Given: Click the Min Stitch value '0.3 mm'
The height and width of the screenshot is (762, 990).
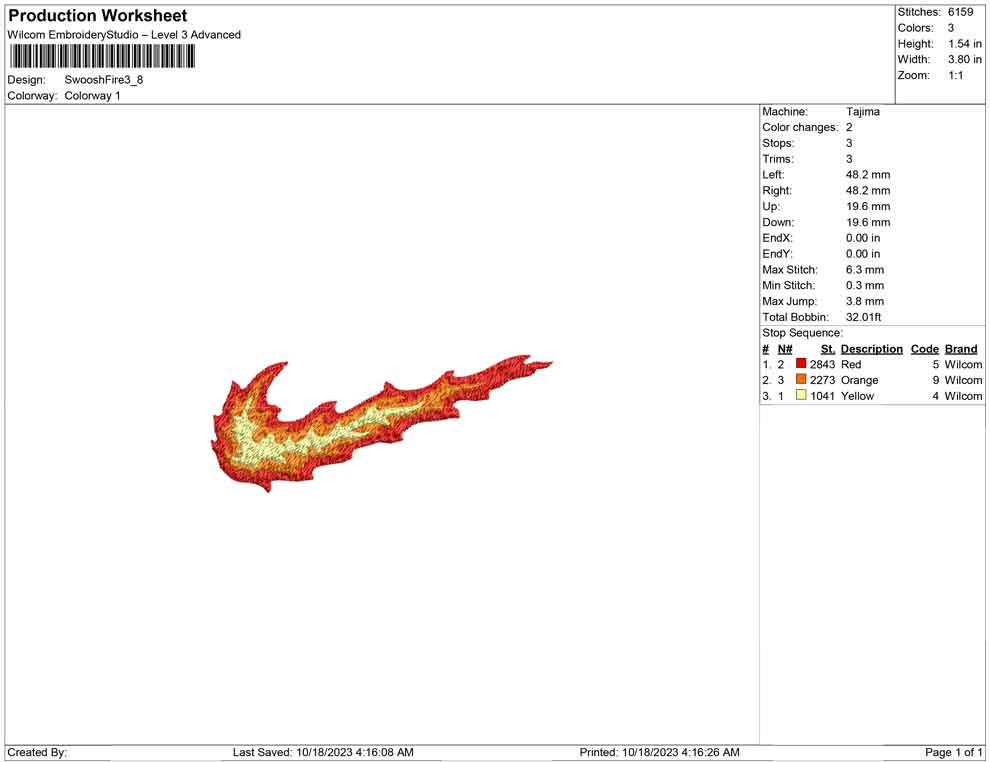Looking at the screenshot, I should (865, 285).
